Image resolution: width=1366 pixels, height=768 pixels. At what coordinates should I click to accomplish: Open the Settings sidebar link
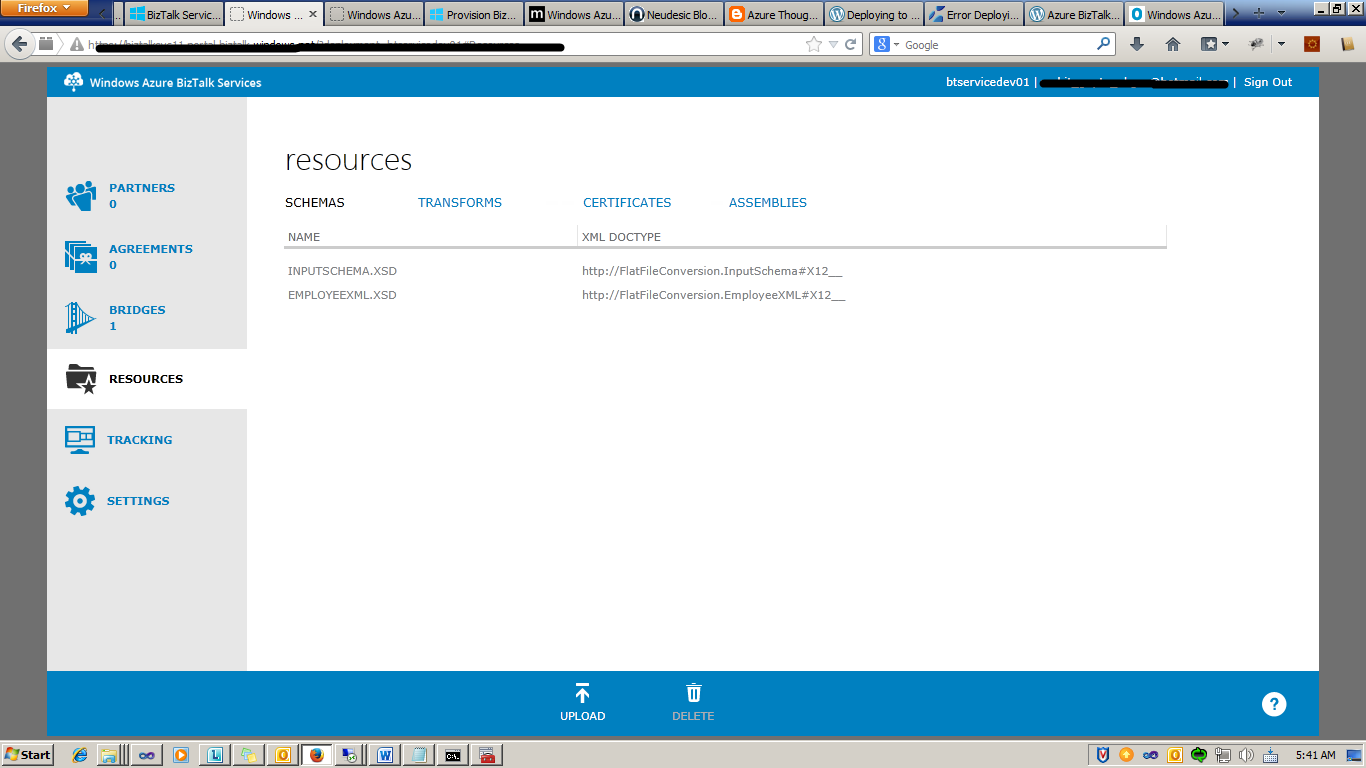point(138,501)
